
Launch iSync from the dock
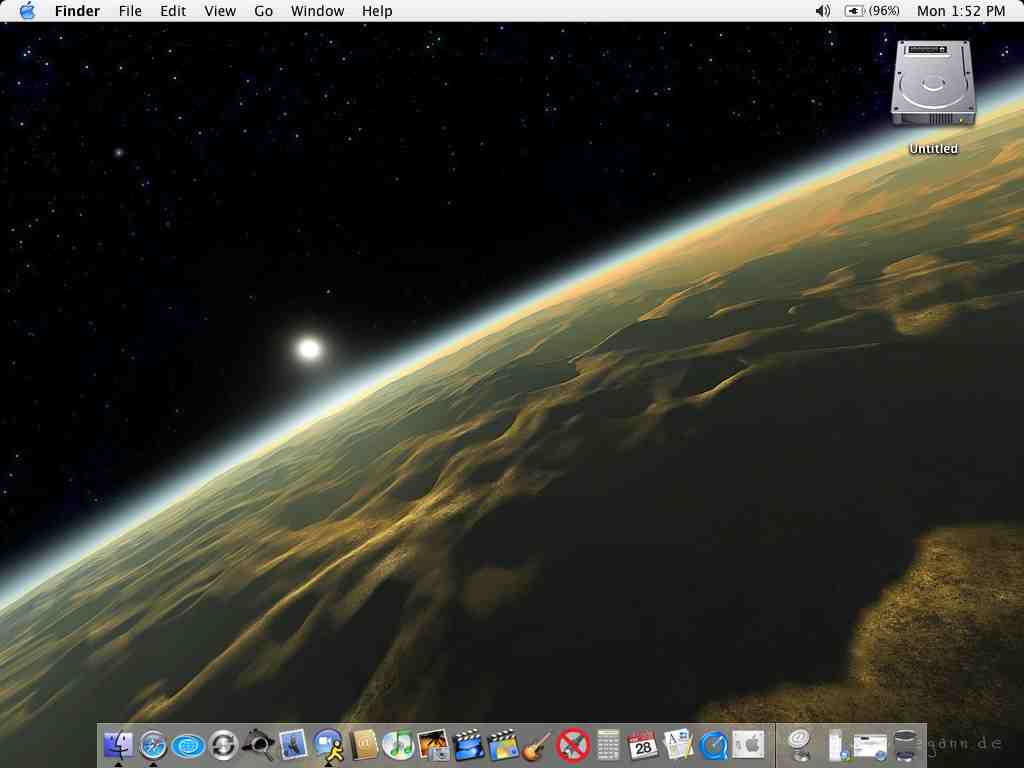click(x=223, y=745)
